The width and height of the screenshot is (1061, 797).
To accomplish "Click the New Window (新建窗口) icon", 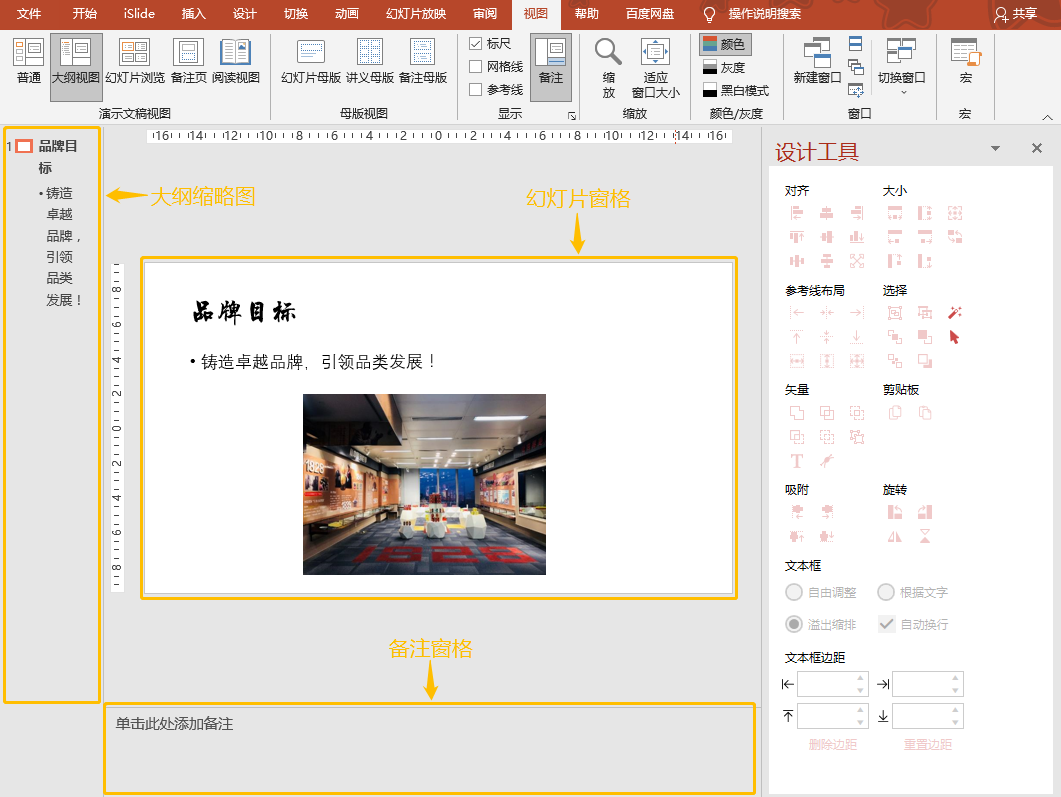I will tap(817, 51).
